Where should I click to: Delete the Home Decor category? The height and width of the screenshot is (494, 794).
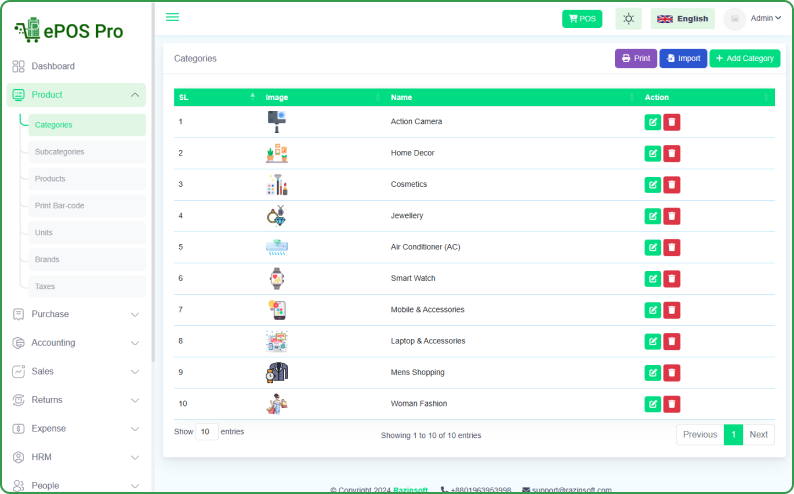coord(672,153)
